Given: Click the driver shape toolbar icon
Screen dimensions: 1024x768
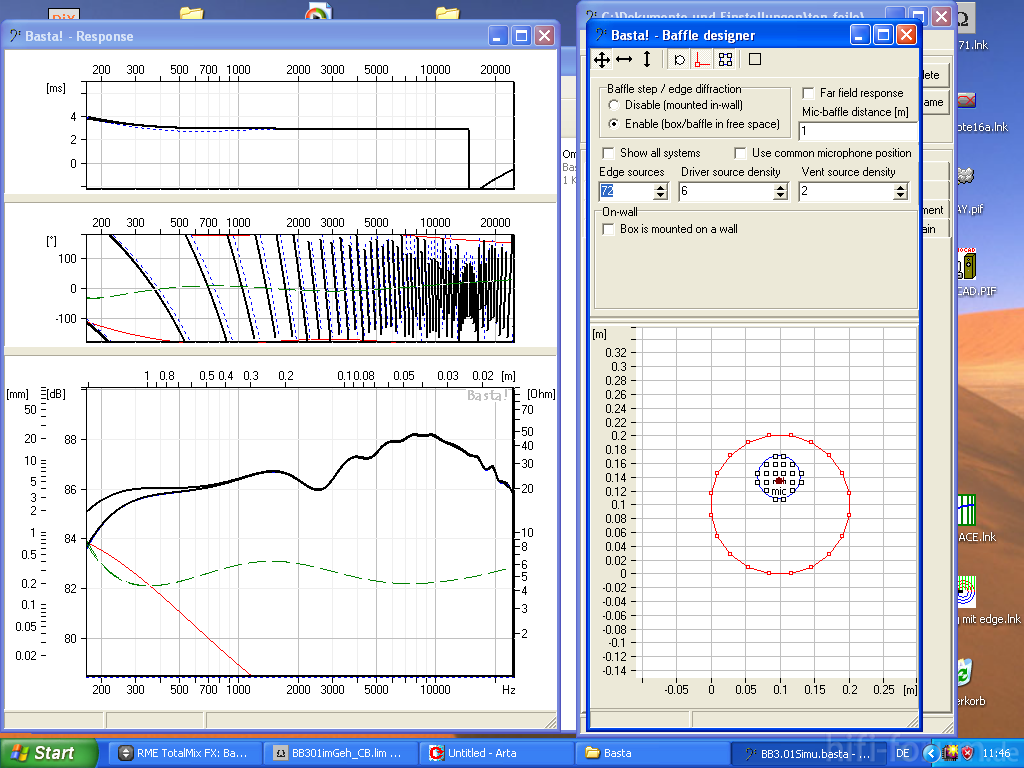Looking at the screenshot, I should click(679, 60).
